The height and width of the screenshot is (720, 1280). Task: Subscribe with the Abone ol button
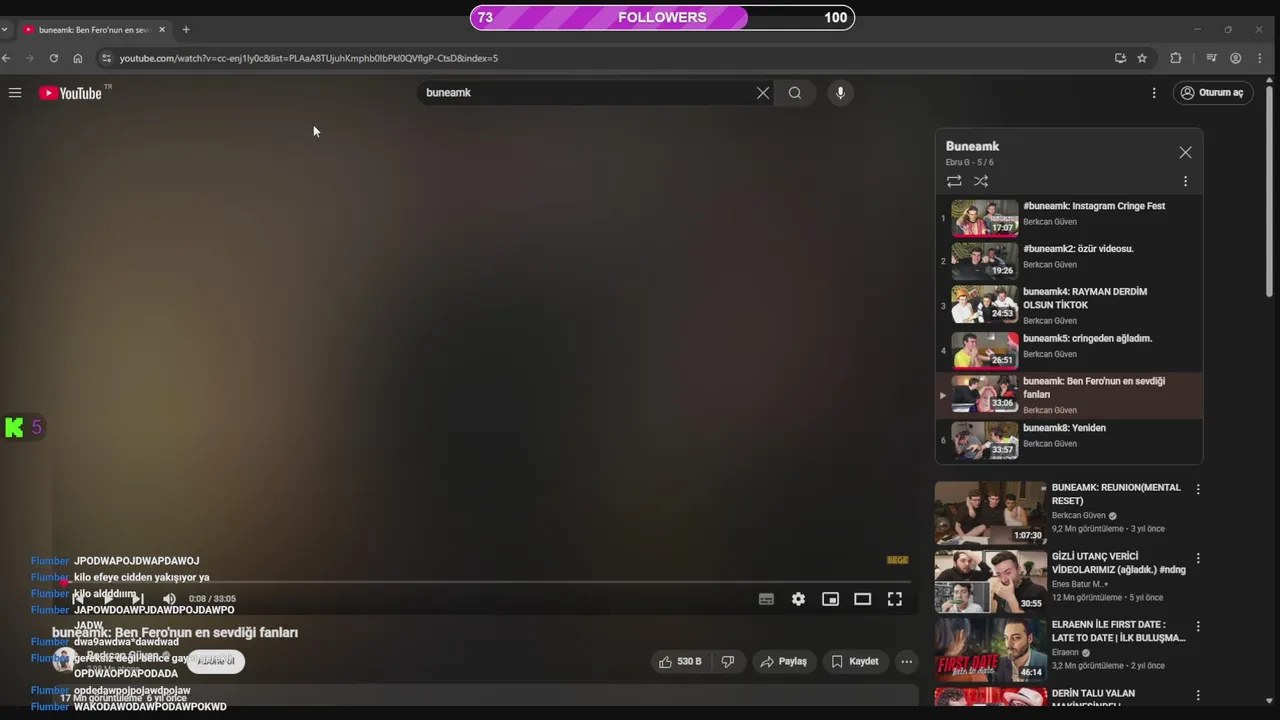[x=216, y=661]
